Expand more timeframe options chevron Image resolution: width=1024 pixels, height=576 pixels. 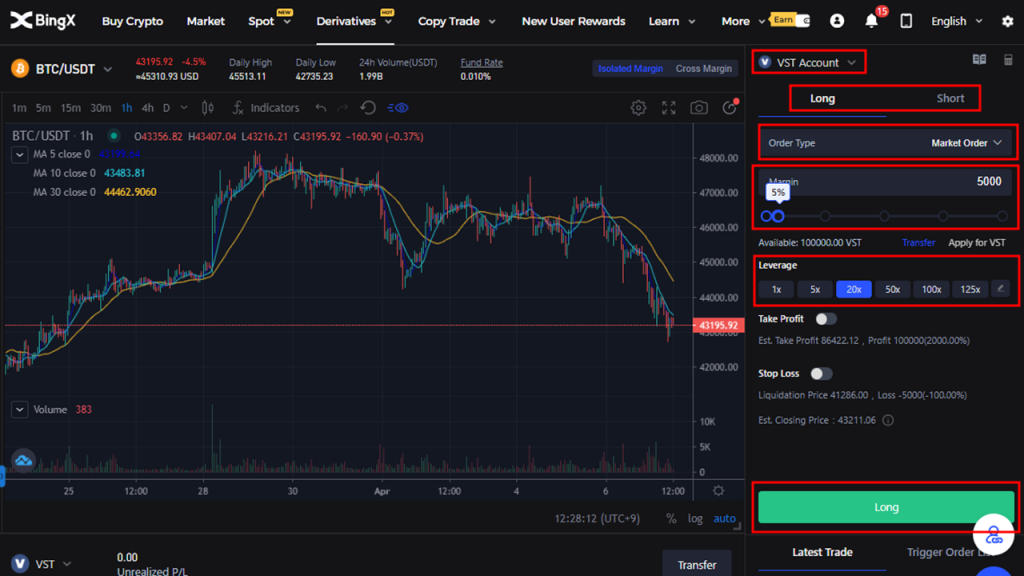(x=184, y=108)
